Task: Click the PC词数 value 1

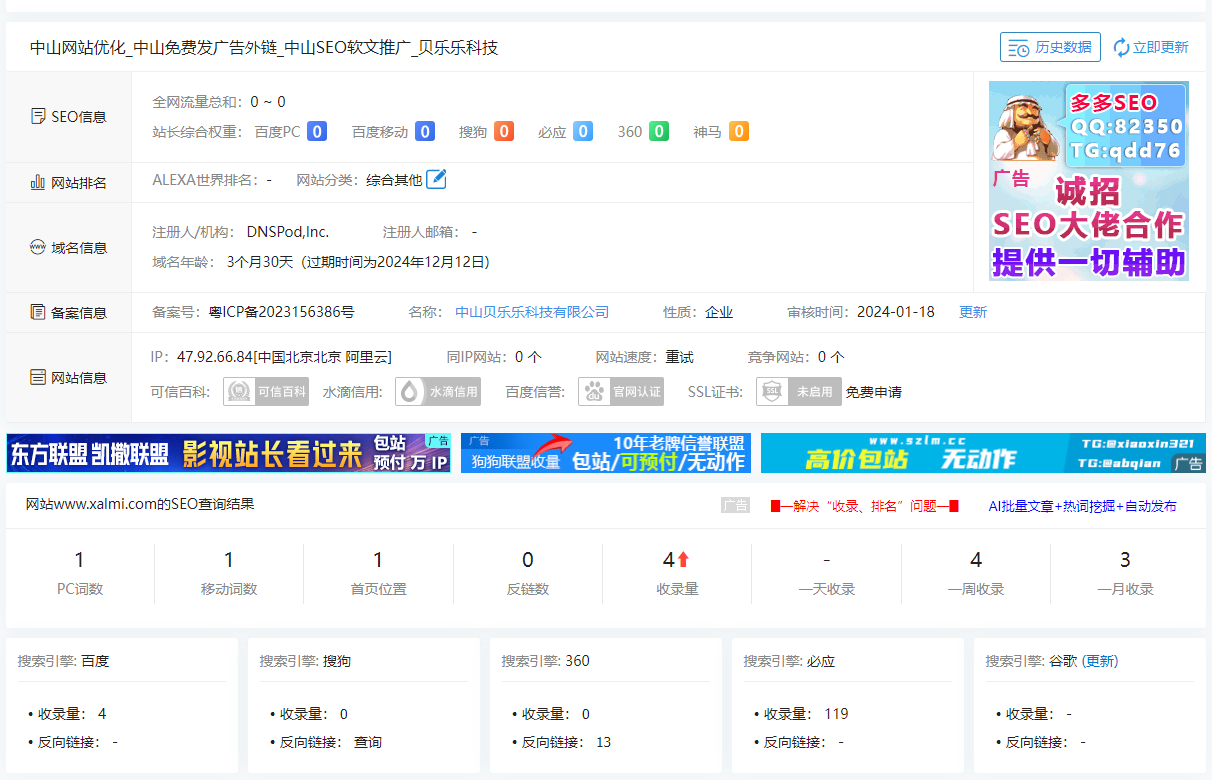Action: pyautogui.click(x=80, y=560)
